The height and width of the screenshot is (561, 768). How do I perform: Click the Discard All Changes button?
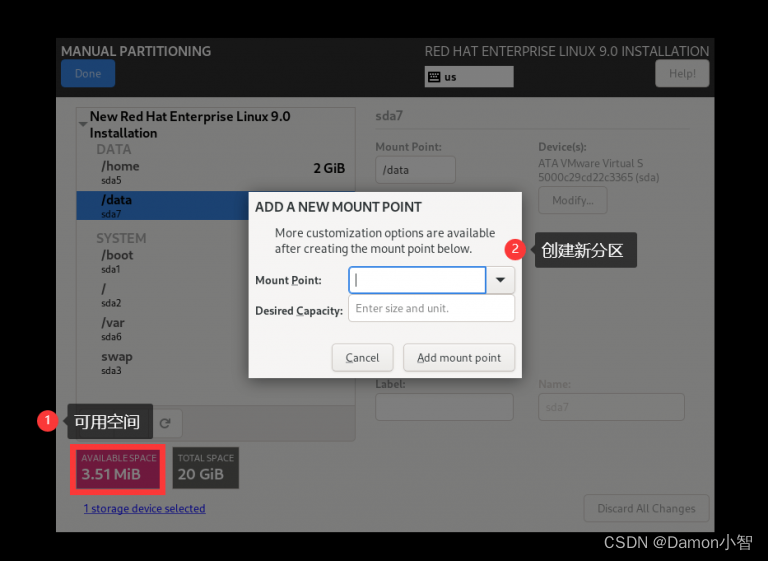(646, 509)
